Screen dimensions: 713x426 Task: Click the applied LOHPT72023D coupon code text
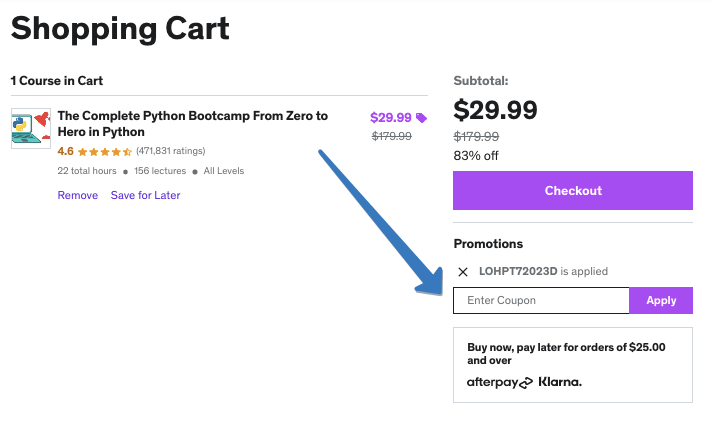(x=518, y=271)
